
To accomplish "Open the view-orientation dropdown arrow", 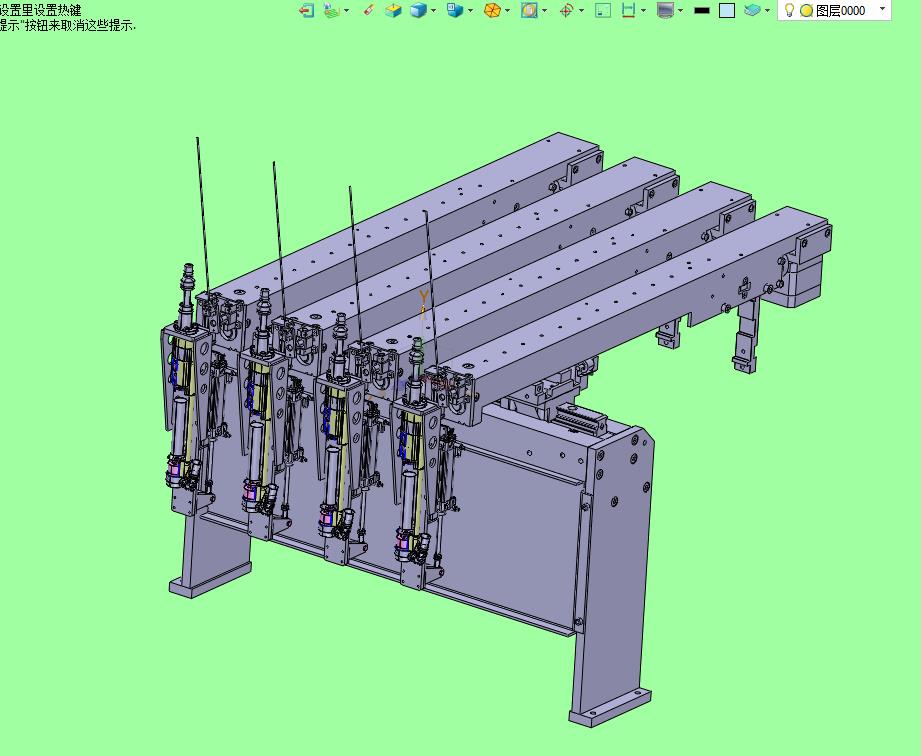I will 470,11.
